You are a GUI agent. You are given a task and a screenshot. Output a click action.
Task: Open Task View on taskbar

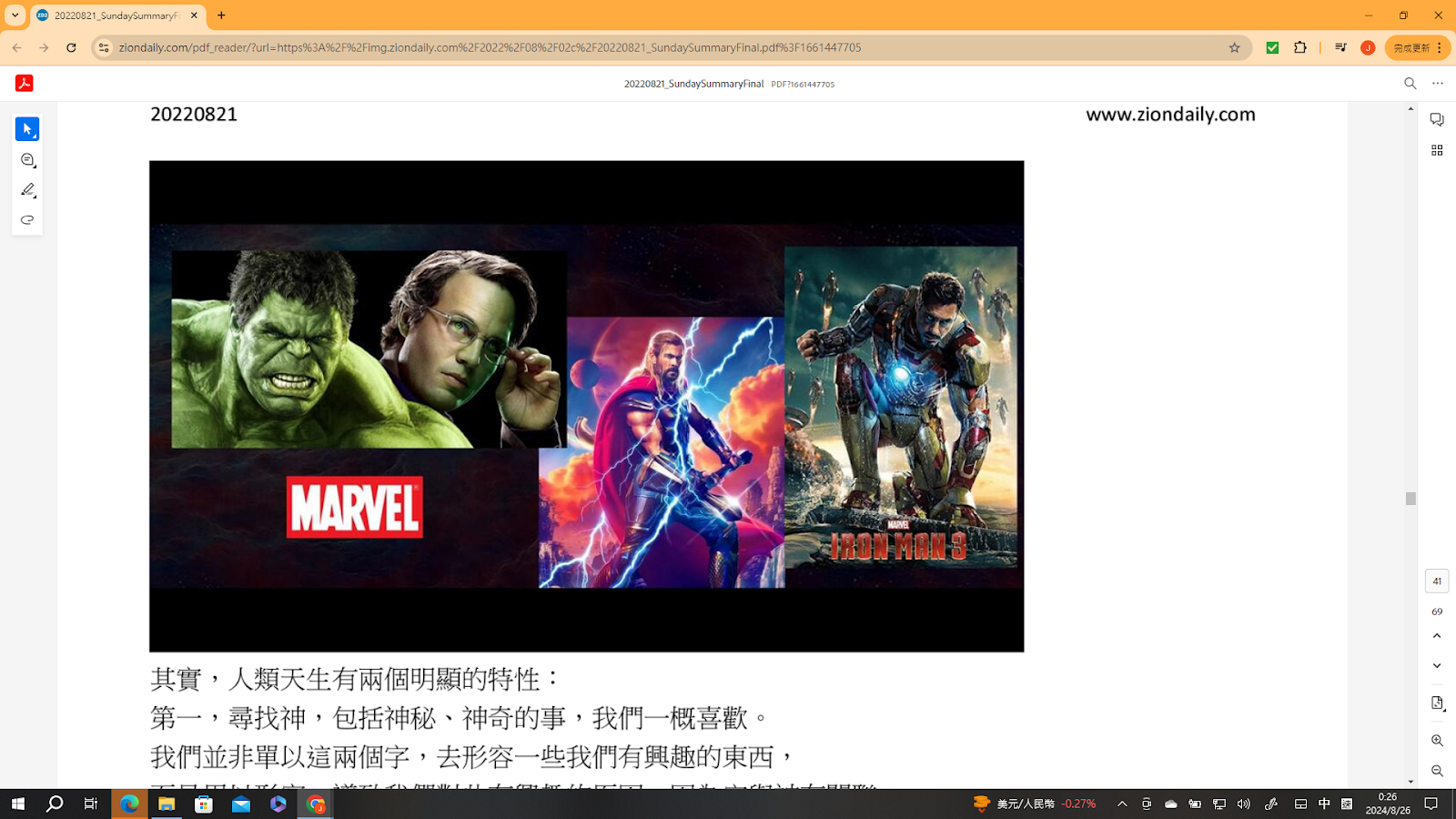click(x=91, y=804)
